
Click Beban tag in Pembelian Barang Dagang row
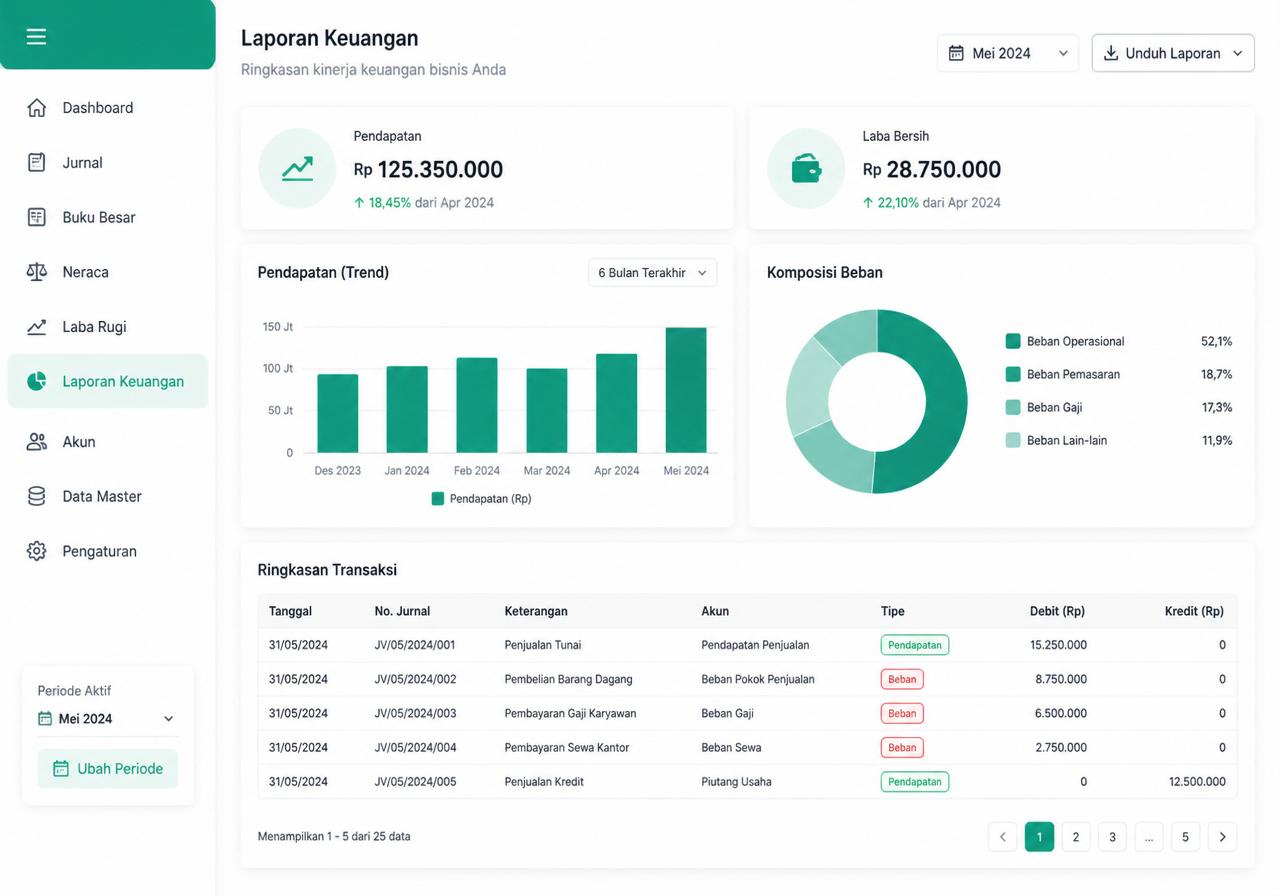point(902,679)
